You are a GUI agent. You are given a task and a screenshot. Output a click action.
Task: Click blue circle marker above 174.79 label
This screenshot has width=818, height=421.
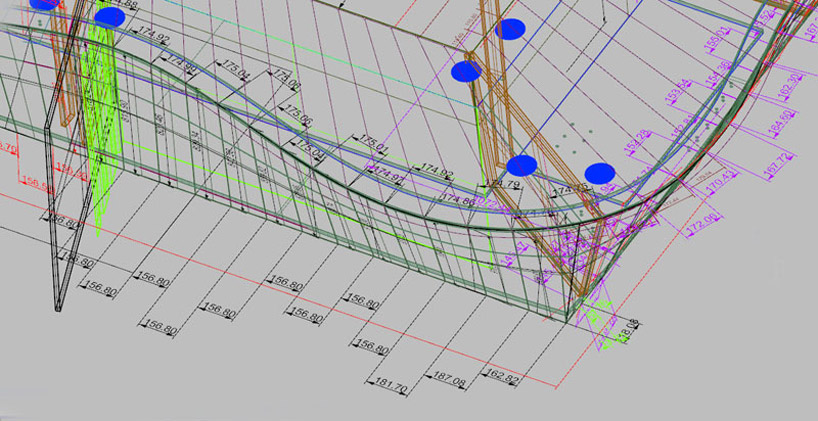point(521,165)
